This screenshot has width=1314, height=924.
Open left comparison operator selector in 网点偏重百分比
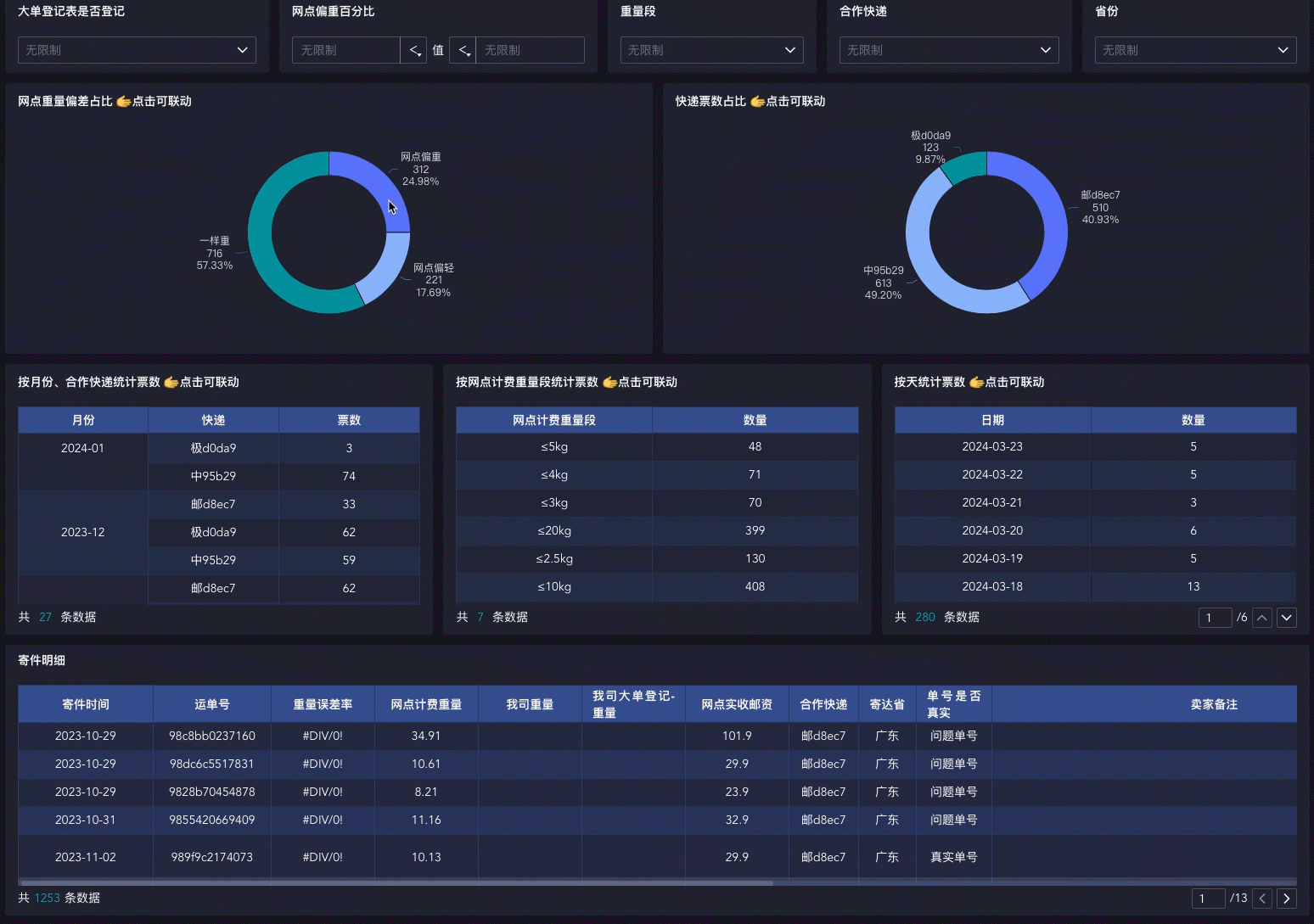click(x=413, y=50)
